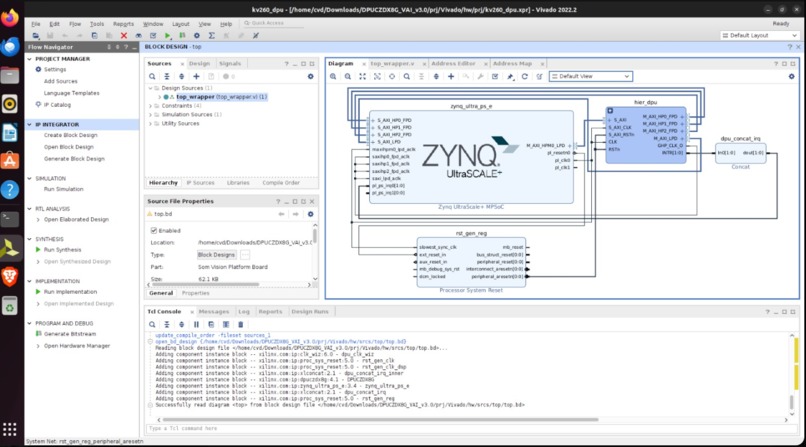The image size is (806, 447).
Task: Collapse Design Sources tree node
Action: click(x=151, y=88)
